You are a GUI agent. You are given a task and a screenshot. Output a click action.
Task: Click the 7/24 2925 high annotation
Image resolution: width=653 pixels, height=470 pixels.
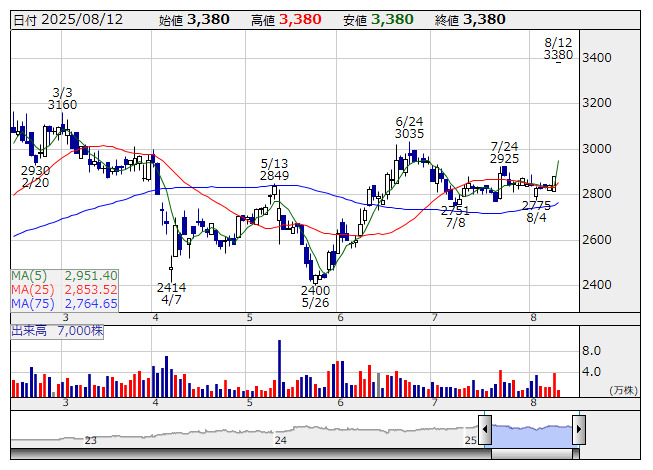click(x=504, y=153)
